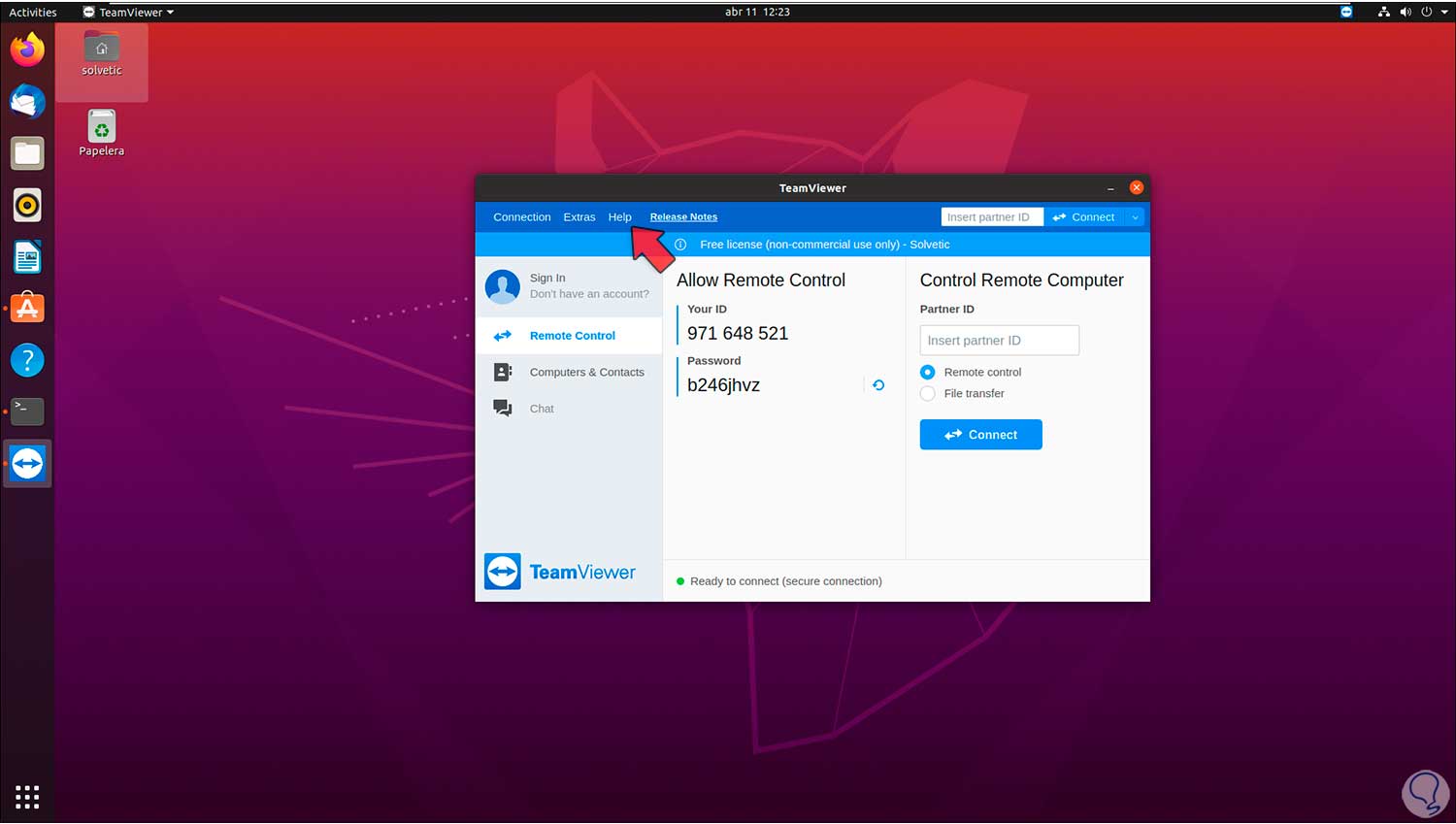The image size is (1456, 824).
Task: Click the TeamViewer dock icon
Action: (x=27, y=464)
